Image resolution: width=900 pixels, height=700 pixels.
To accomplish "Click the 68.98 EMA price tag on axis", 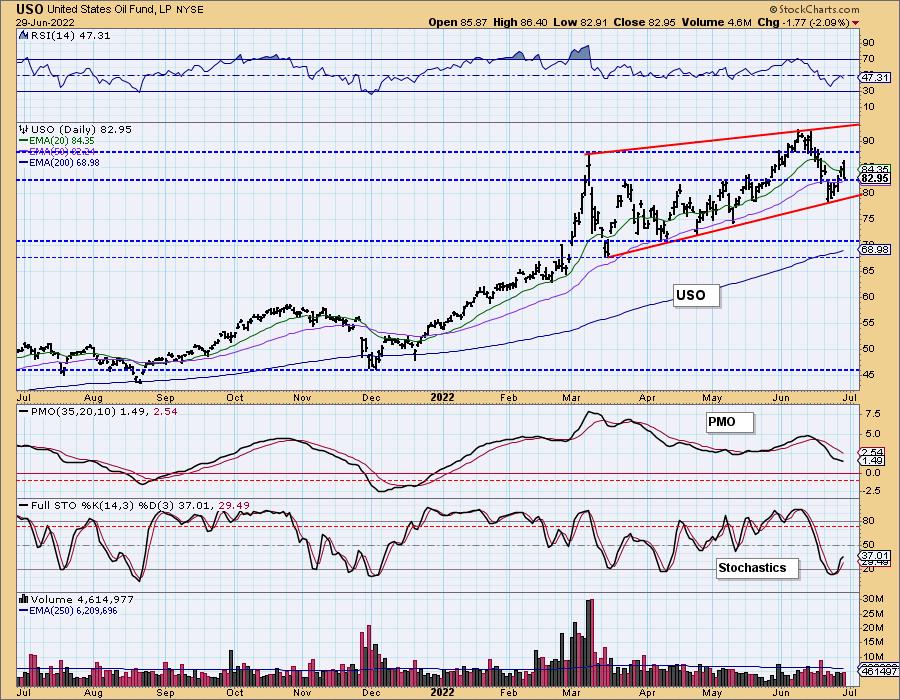I will pos(875,250).
